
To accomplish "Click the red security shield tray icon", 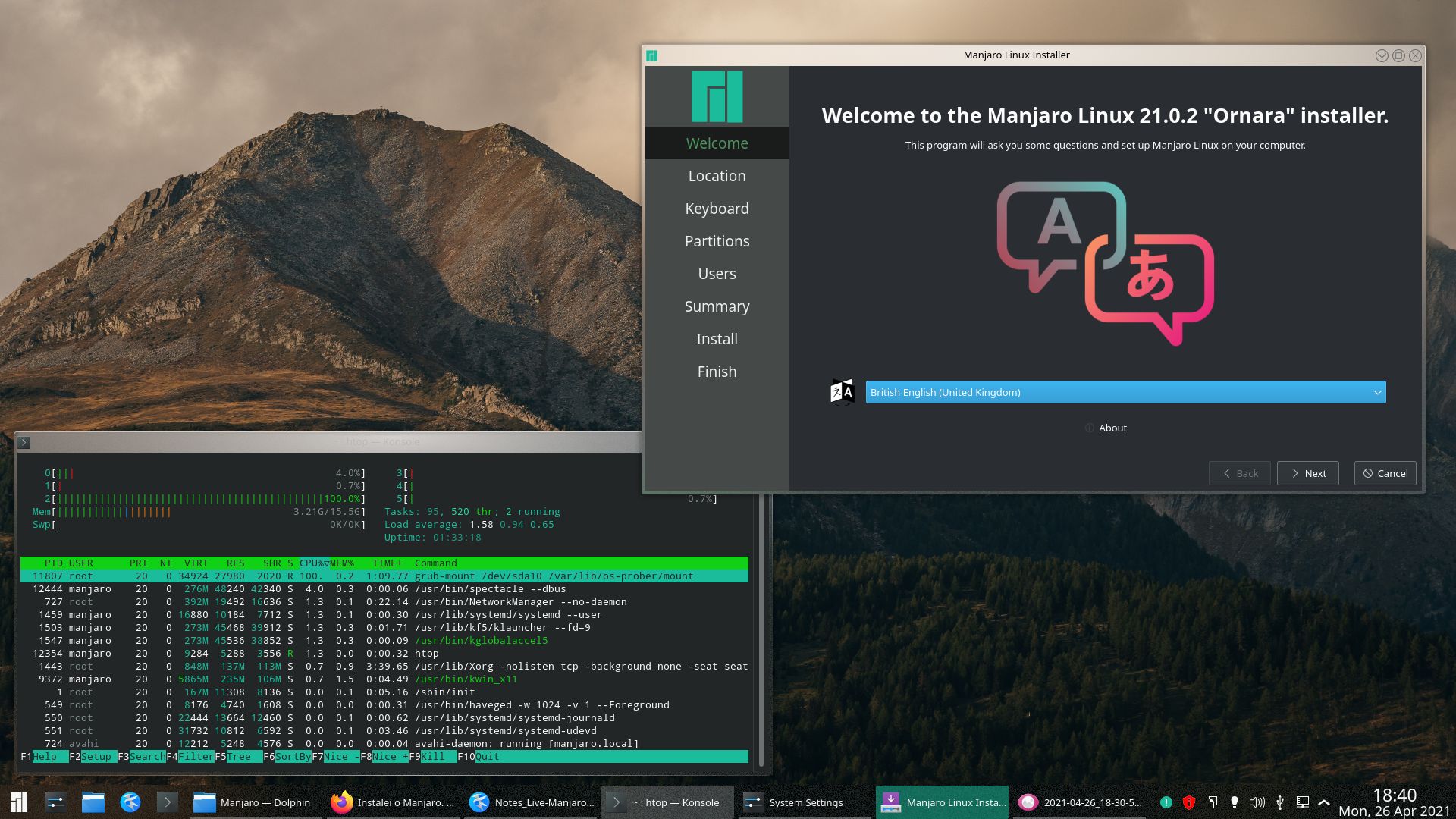I will (1189, 802).
